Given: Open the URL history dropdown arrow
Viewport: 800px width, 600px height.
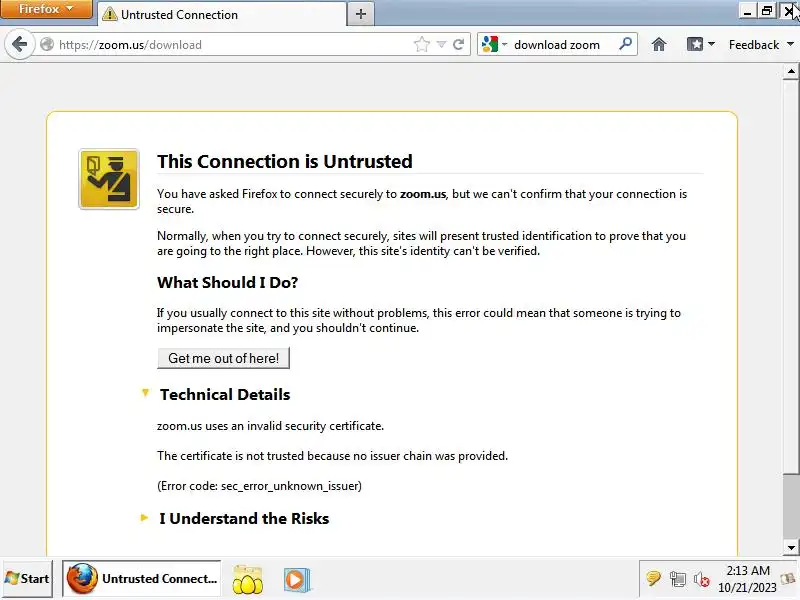Looking at the screenshot, I should 441,45.
